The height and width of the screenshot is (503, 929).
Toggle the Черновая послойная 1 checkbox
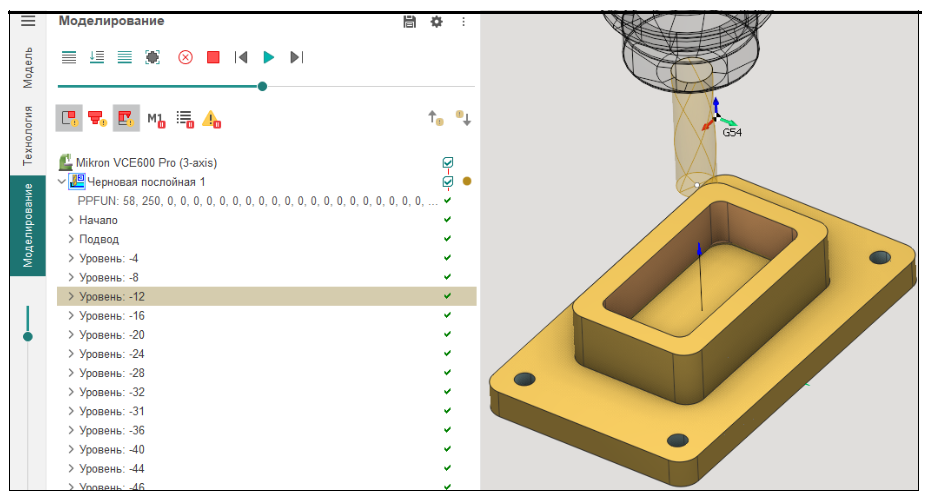click(x=447, y=181)
